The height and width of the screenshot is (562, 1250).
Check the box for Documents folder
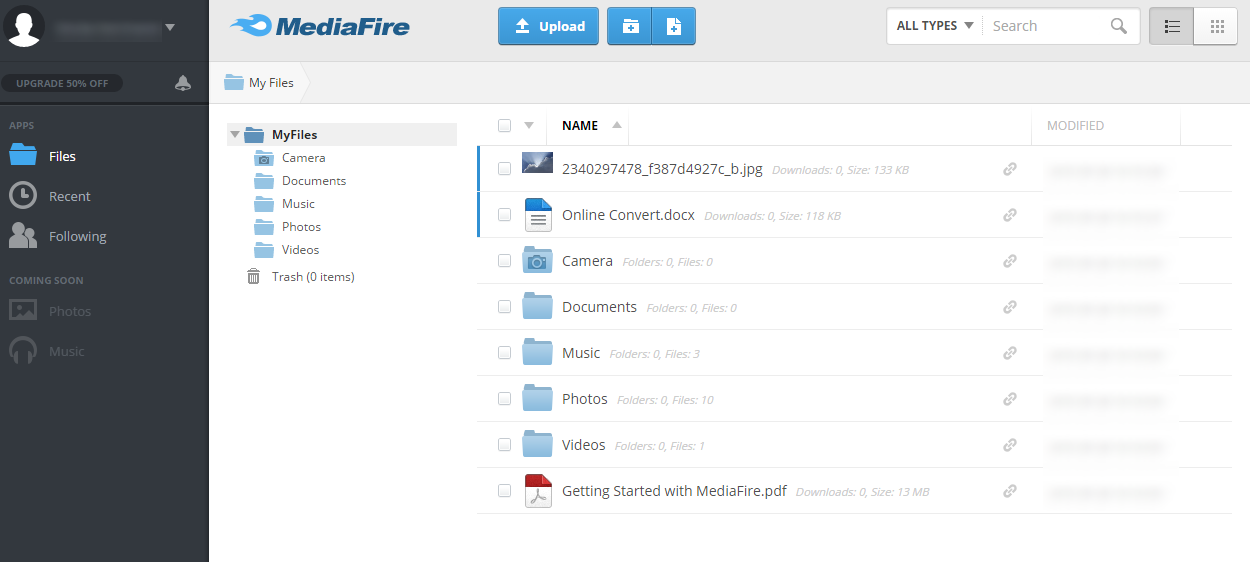tap(505, 307)
